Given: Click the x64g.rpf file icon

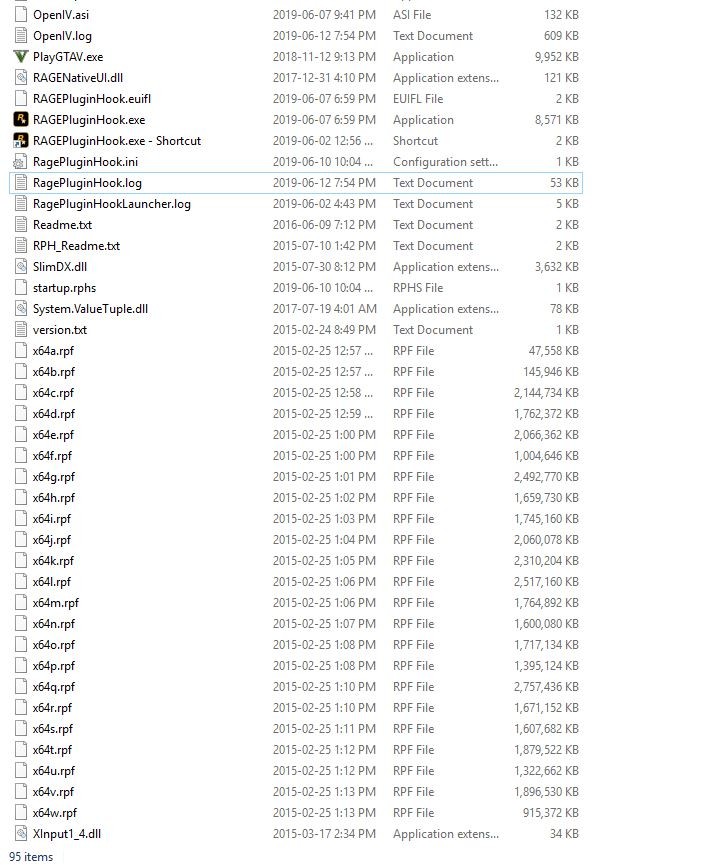Looking at the screenshot, I should [x=20, y=477].
